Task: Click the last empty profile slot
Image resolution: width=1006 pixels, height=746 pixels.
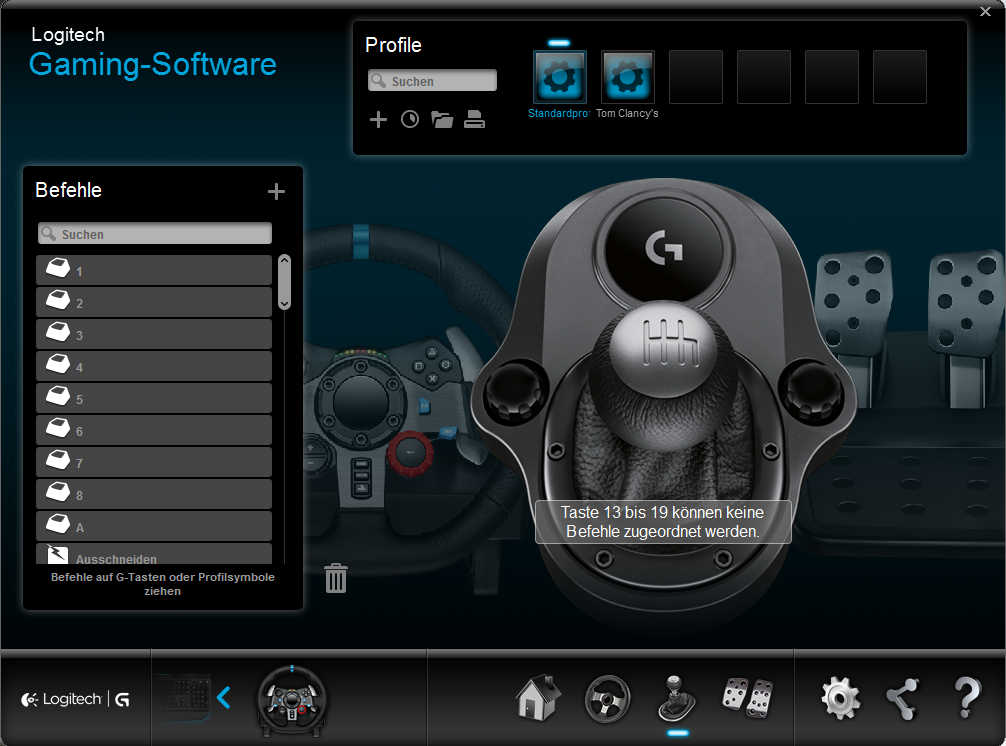Action: coord(900,77)
